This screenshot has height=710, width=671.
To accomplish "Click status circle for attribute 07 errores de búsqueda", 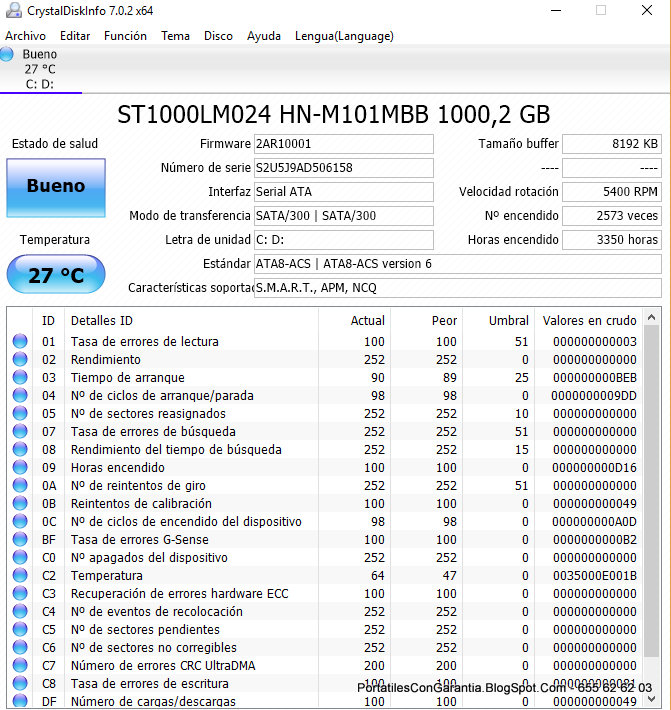I will (20, 431).
